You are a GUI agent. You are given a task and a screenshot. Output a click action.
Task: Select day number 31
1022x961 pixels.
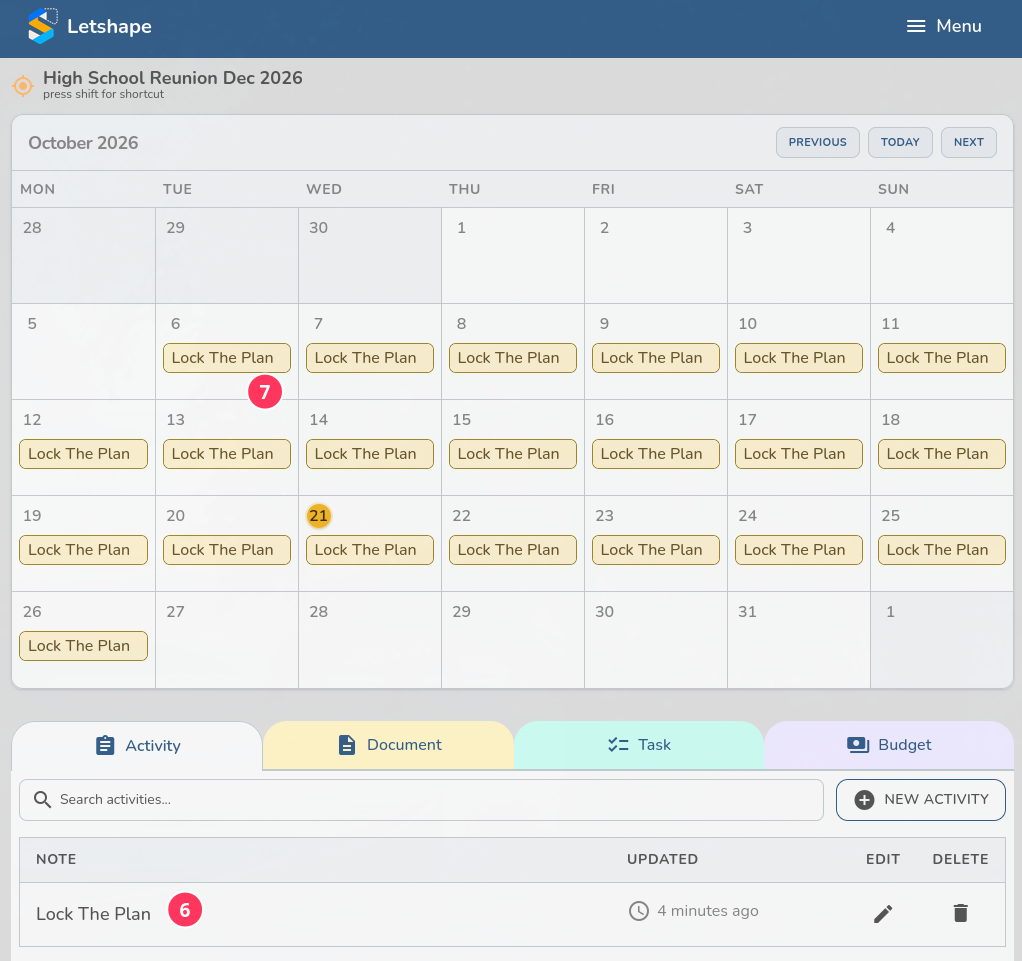(747, 612)
